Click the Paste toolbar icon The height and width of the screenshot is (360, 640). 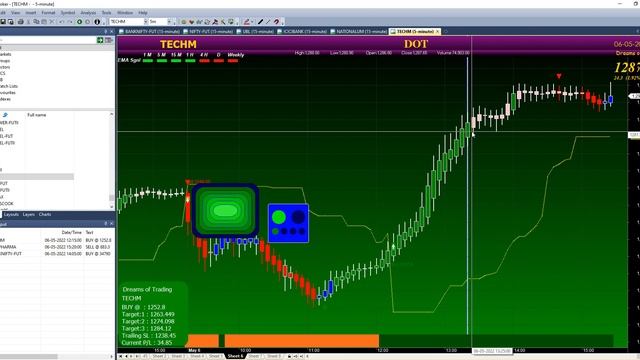coord(44,22)
